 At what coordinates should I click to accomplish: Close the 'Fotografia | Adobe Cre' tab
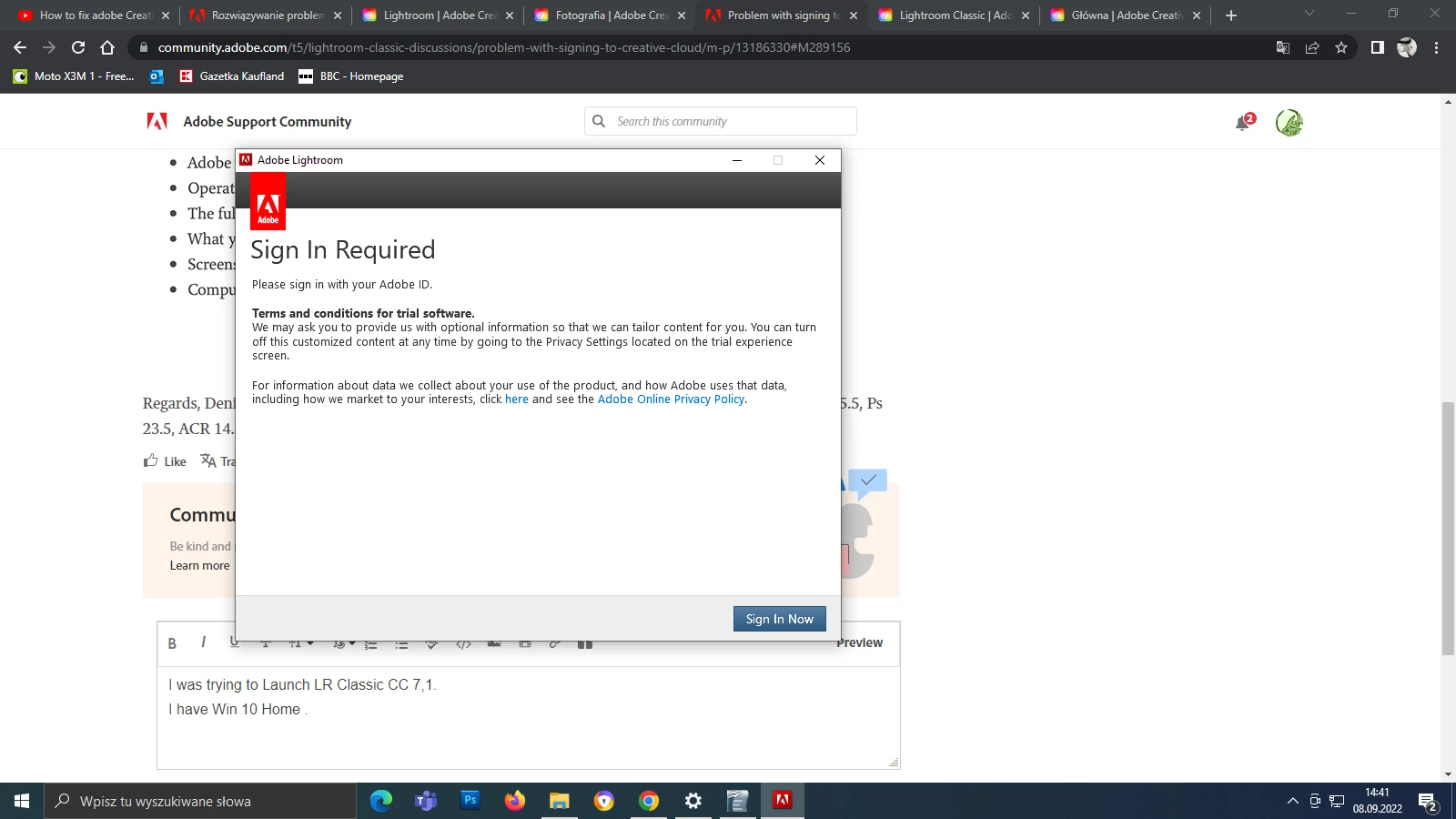point(681,15)
